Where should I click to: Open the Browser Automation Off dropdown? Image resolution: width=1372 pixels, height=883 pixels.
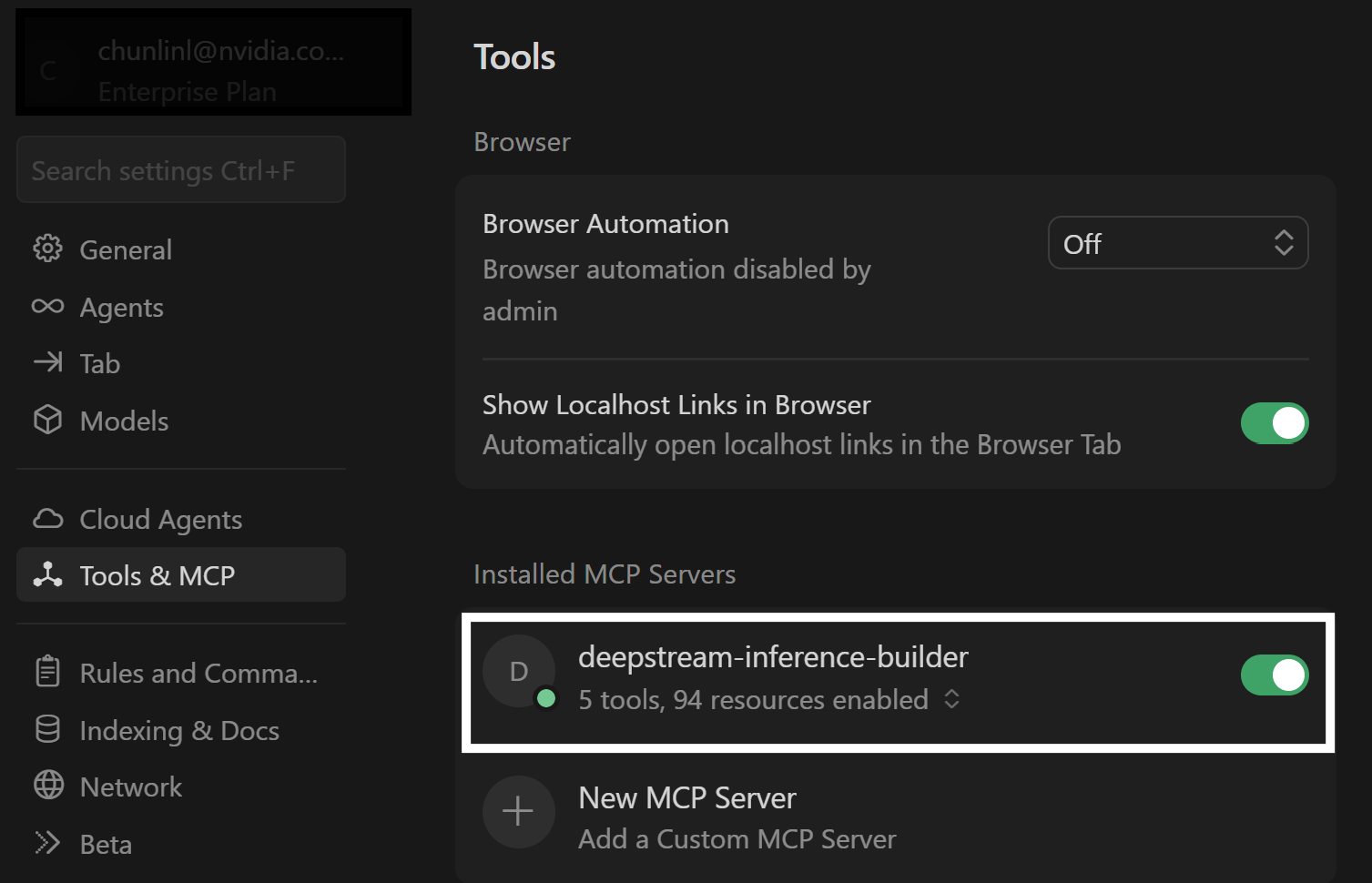[1177, 243]
